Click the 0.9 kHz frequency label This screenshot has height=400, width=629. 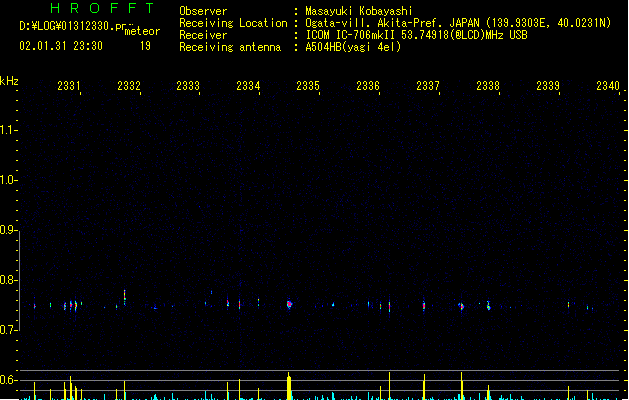pyautogui.click(x=7, y=229)
